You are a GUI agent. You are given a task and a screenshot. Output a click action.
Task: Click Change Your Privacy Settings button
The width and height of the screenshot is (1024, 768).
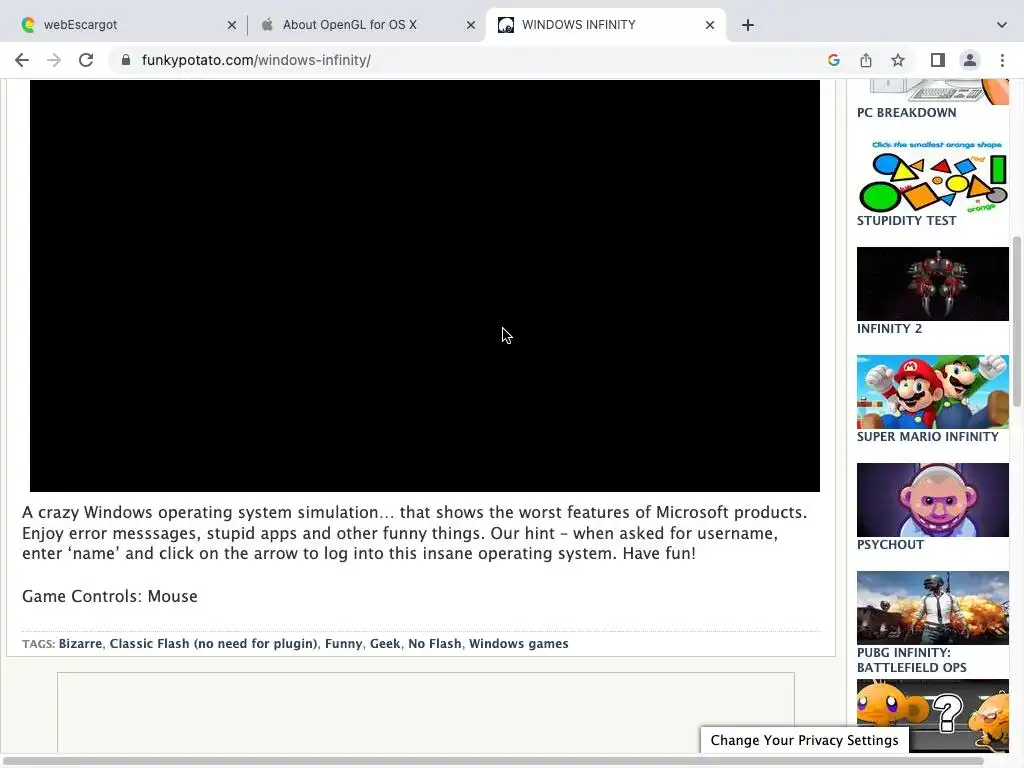pyautogui.click(x=805, y=740)
